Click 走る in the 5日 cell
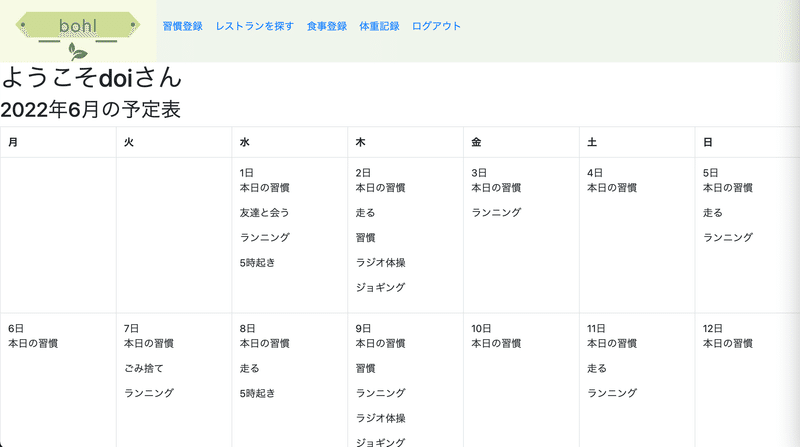 point(712,213)
